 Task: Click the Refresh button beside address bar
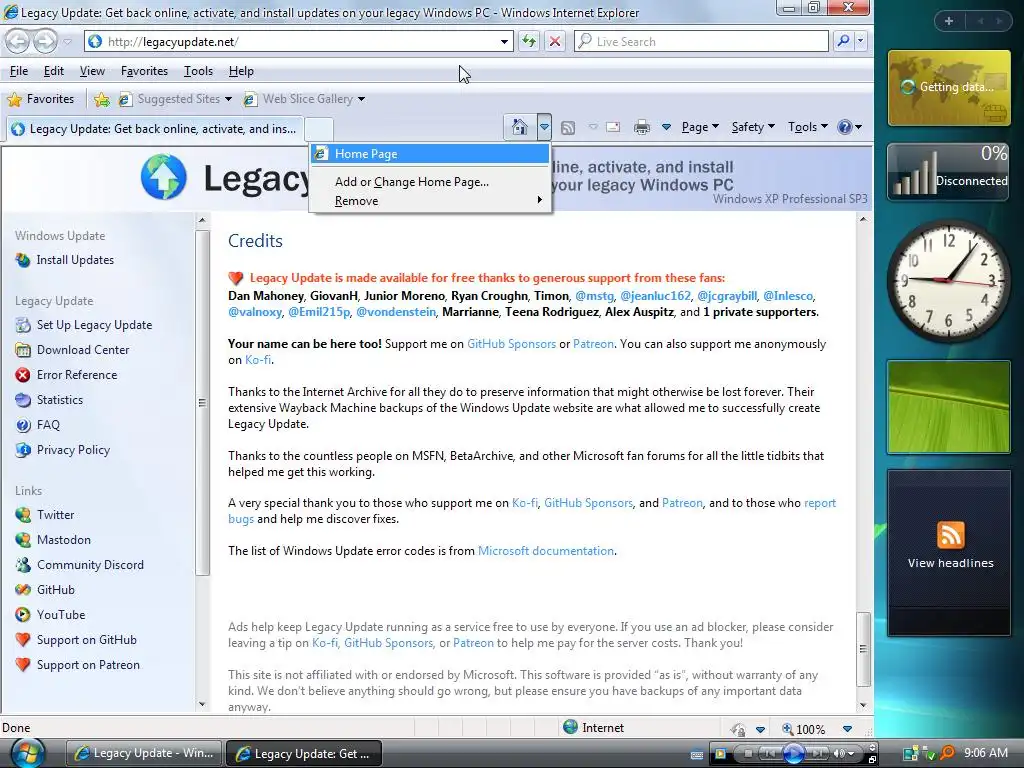click(x=528, y=42)
